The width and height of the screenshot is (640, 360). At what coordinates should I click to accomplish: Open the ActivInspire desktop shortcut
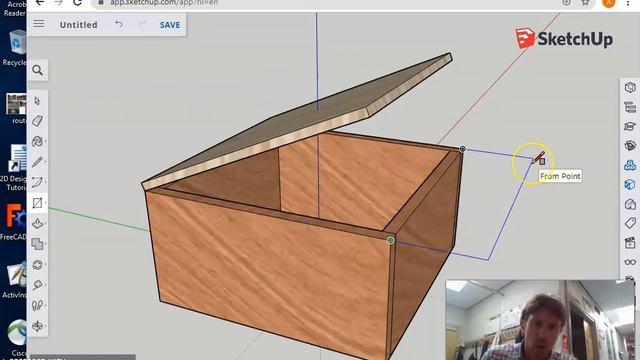point(15,280)
